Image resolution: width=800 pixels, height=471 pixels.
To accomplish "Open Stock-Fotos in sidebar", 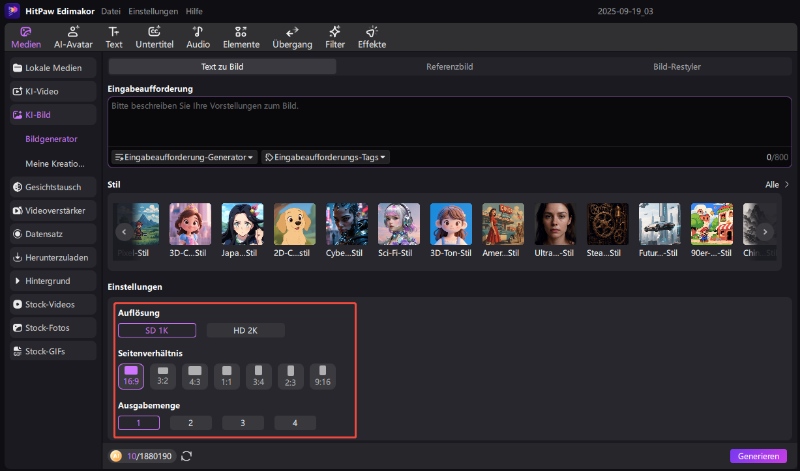I will pyautogui.click(x=53, y=328).
